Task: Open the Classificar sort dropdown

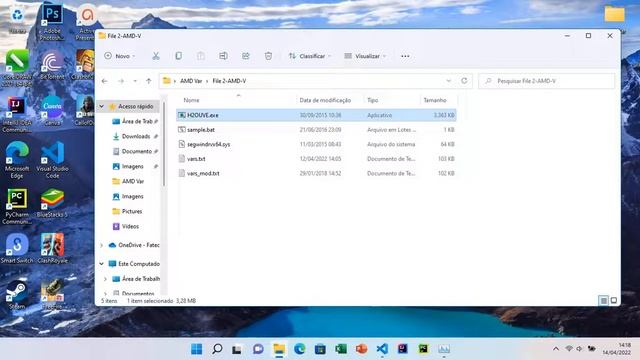Action: tap(310, 56)
